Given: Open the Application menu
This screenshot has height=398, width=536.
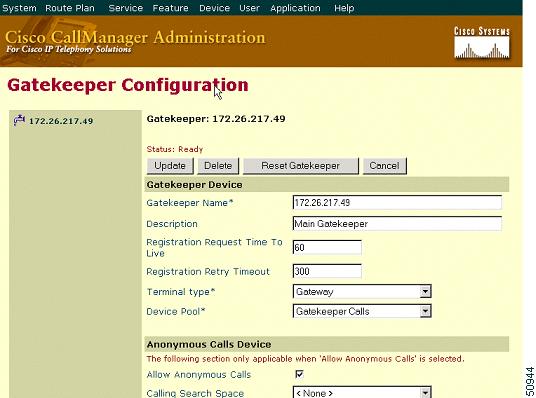Looking at the screenshot, I should [x=295, y=8].
